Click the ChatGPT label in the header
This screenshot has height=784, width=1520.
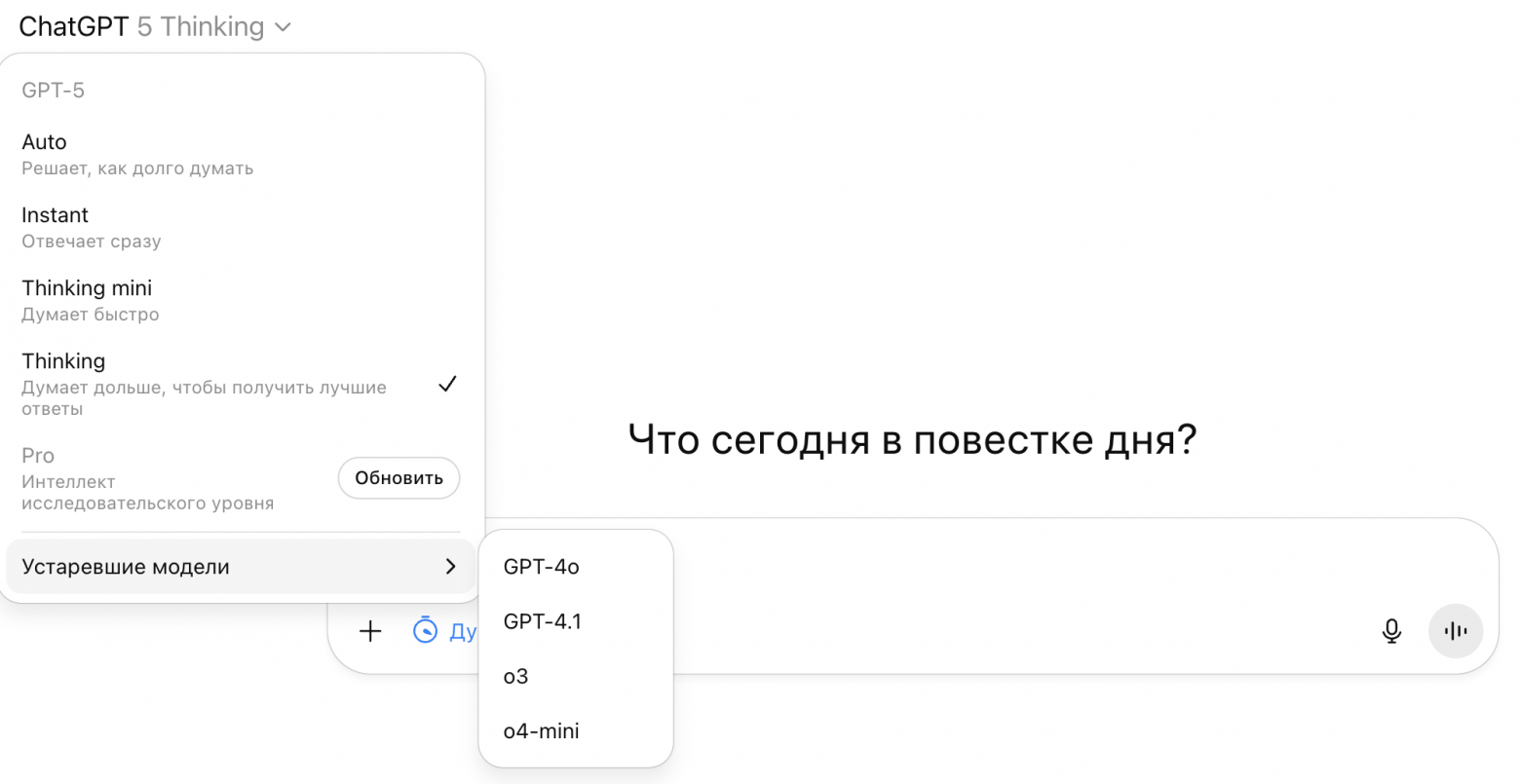coord(73,26)
